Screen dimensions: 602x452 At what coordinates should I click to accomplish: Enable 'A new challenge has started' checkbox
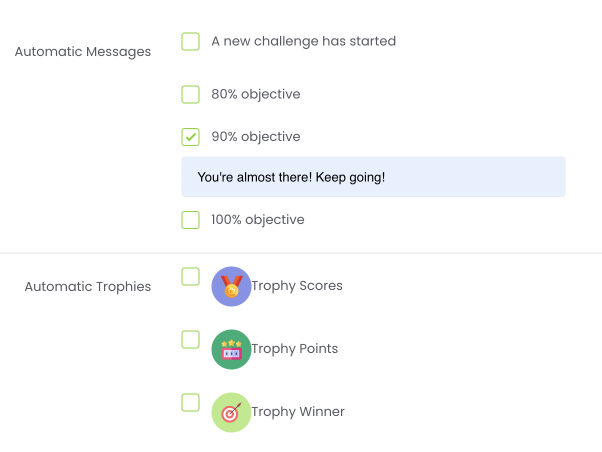point(190,41)
